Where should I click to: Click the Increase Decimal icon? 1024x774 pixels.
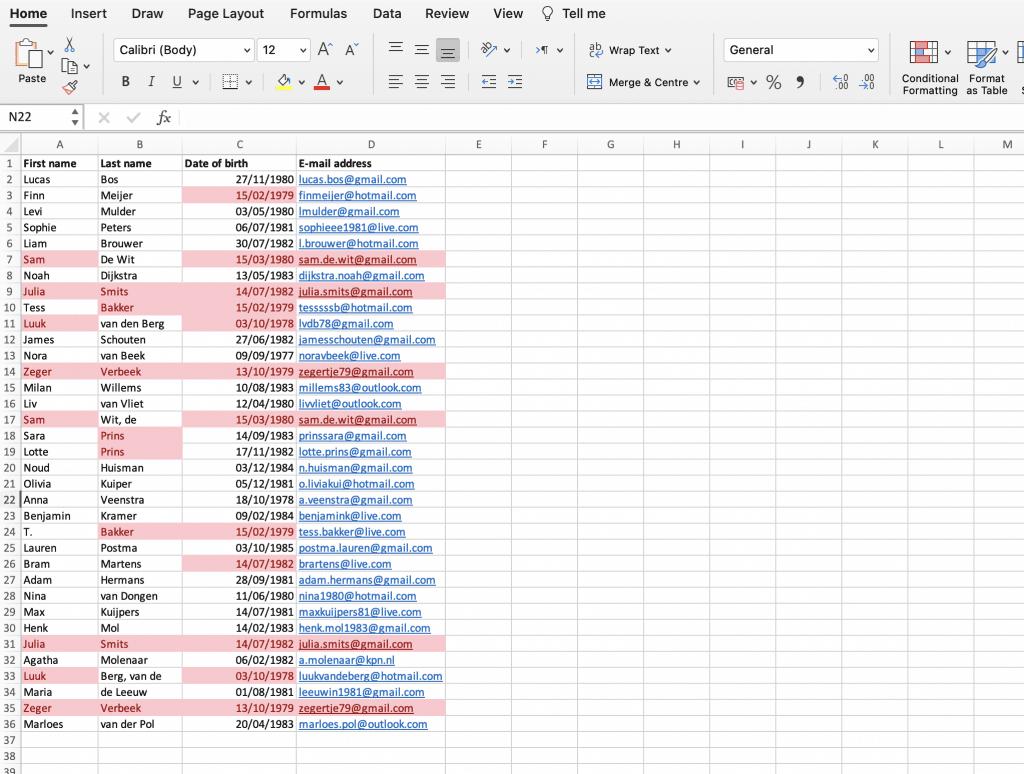pos(840,82)
